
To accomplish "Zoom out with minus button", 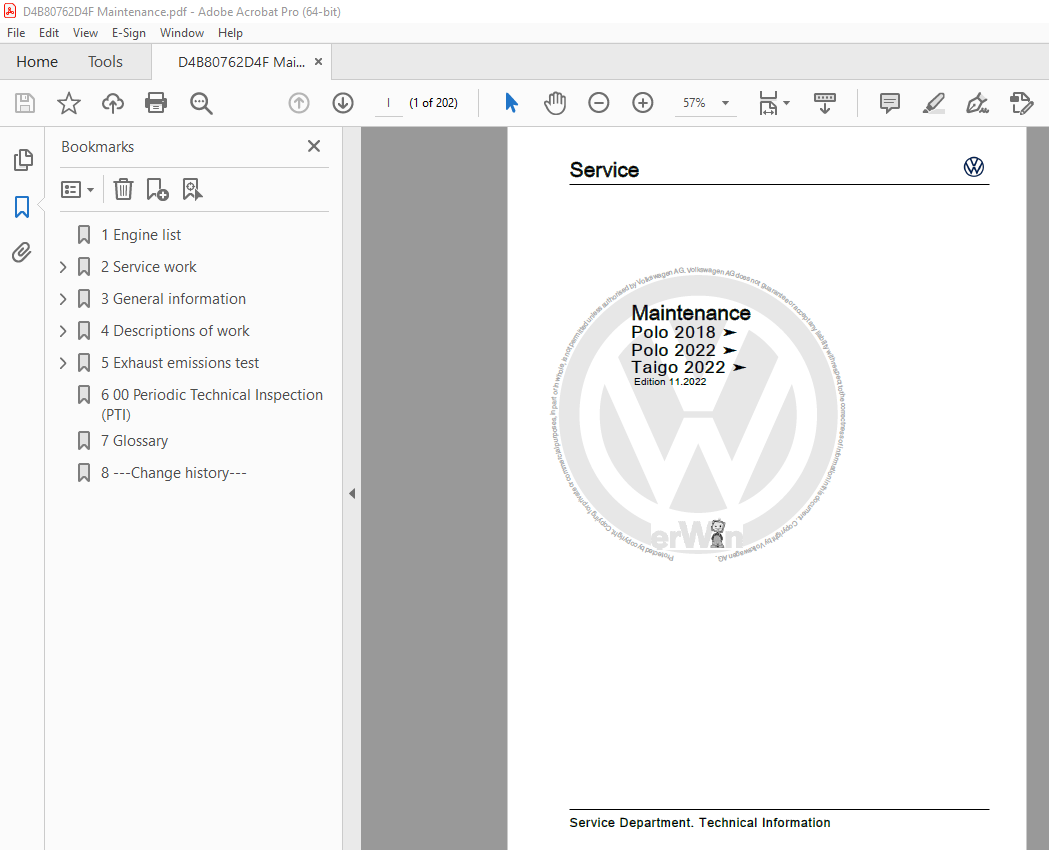I will [599, 103].
